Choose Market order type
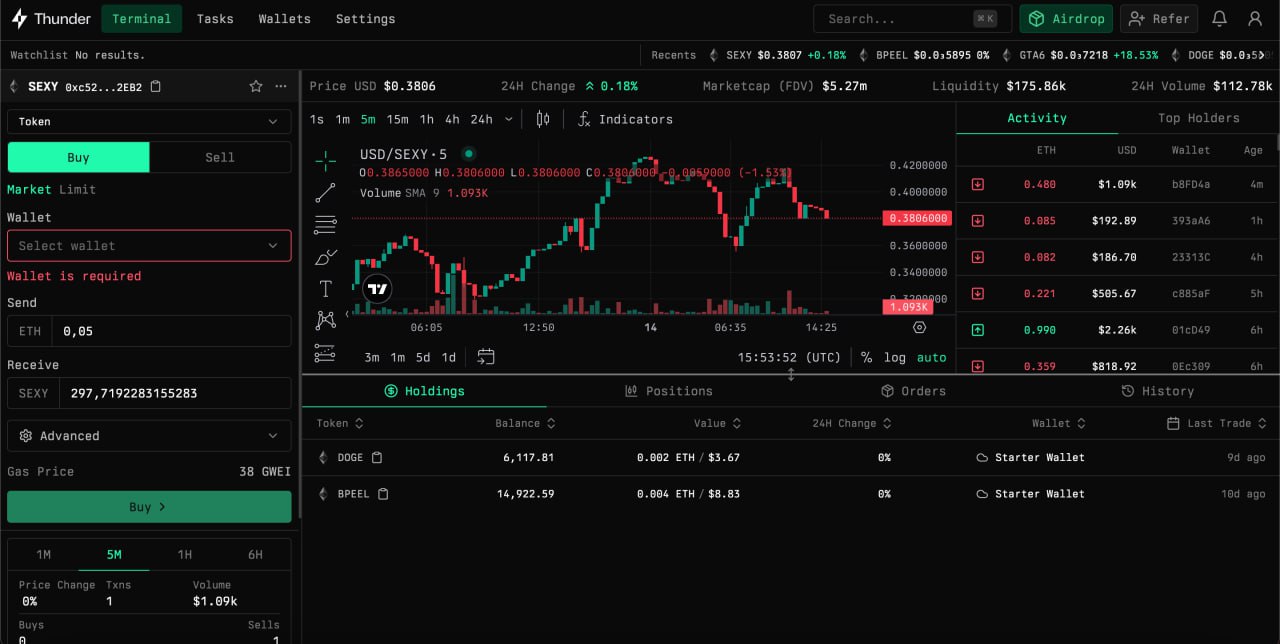The height and width of the screenshot is (644, 1280). (29, 189)
